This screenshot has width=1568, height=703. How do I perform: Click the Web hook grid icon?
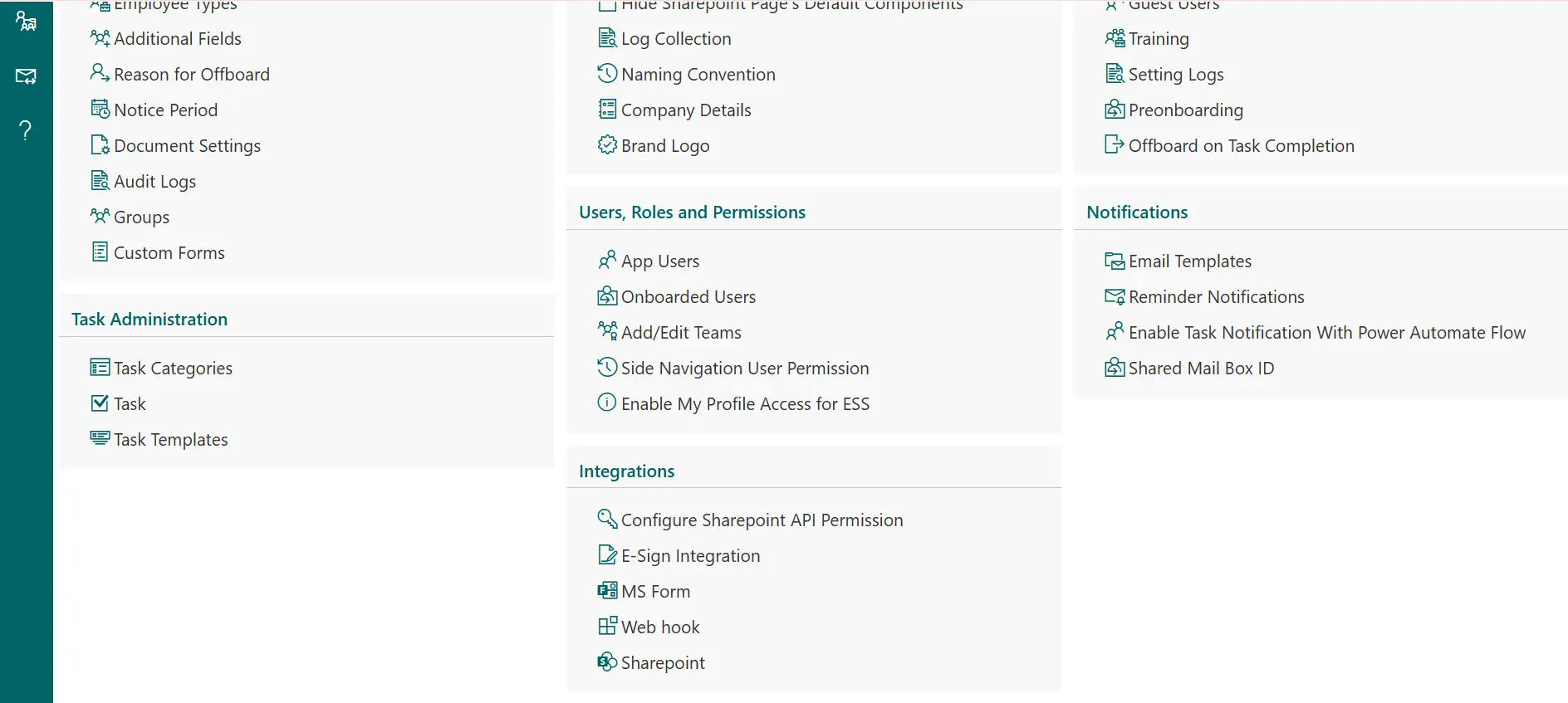point(607,627)
